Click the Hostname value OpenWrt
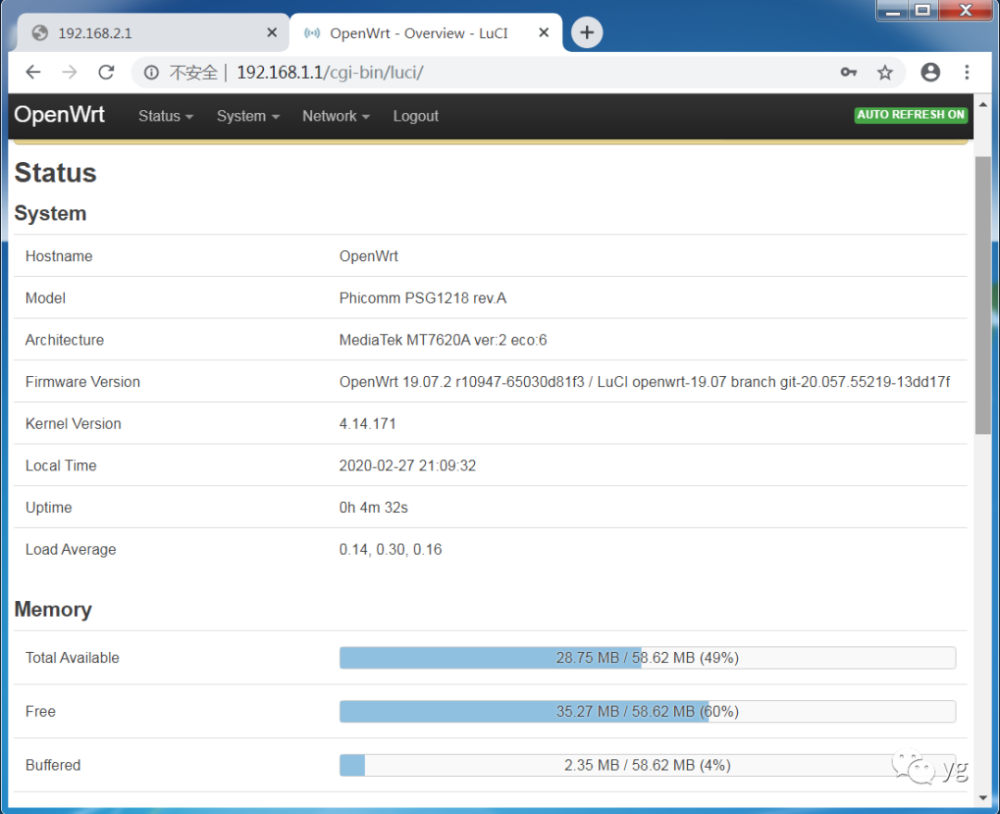This screenshot has width=1000, height=814. point(369,256)
